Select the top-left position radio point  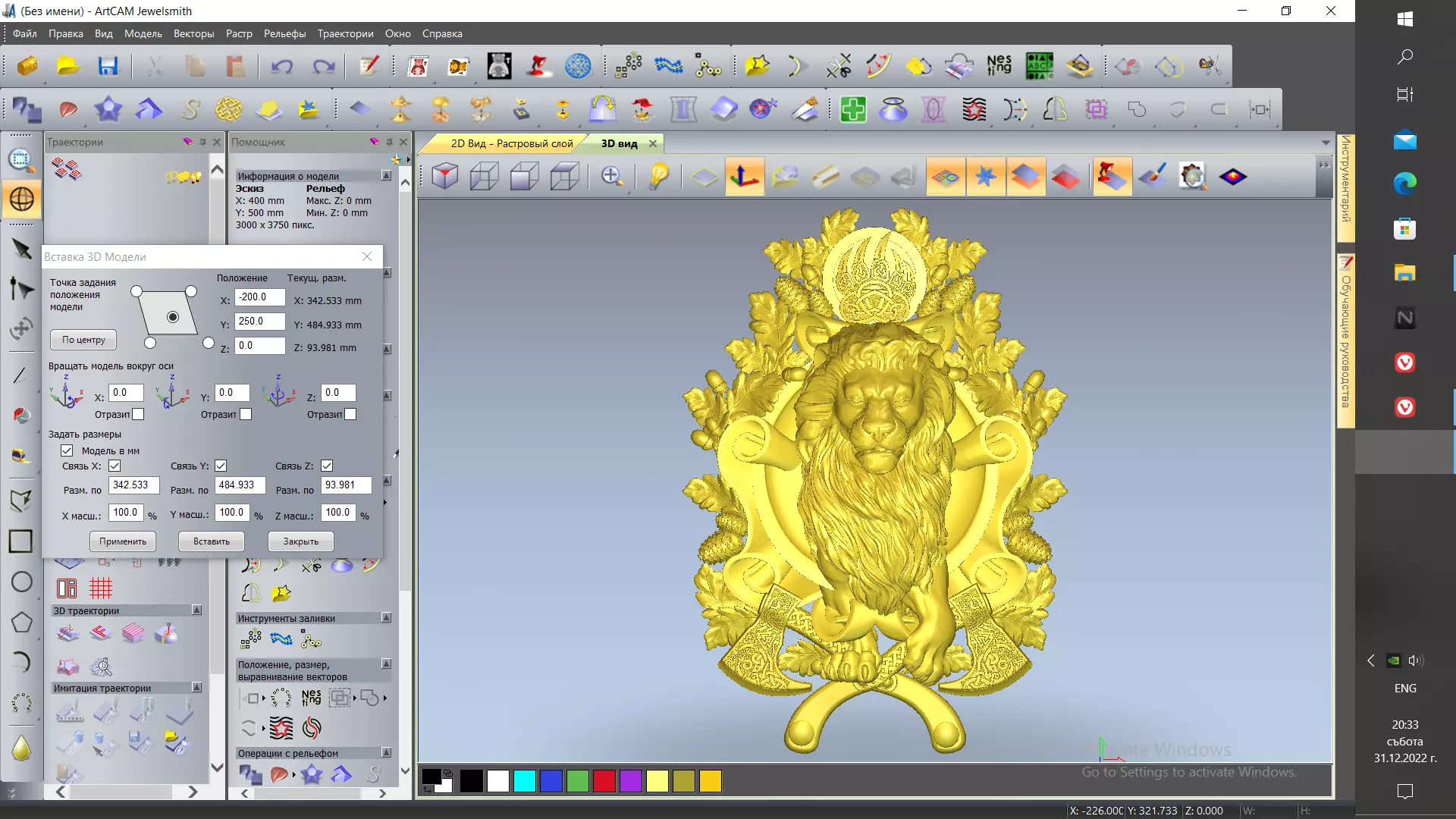[x=136, y=291]
